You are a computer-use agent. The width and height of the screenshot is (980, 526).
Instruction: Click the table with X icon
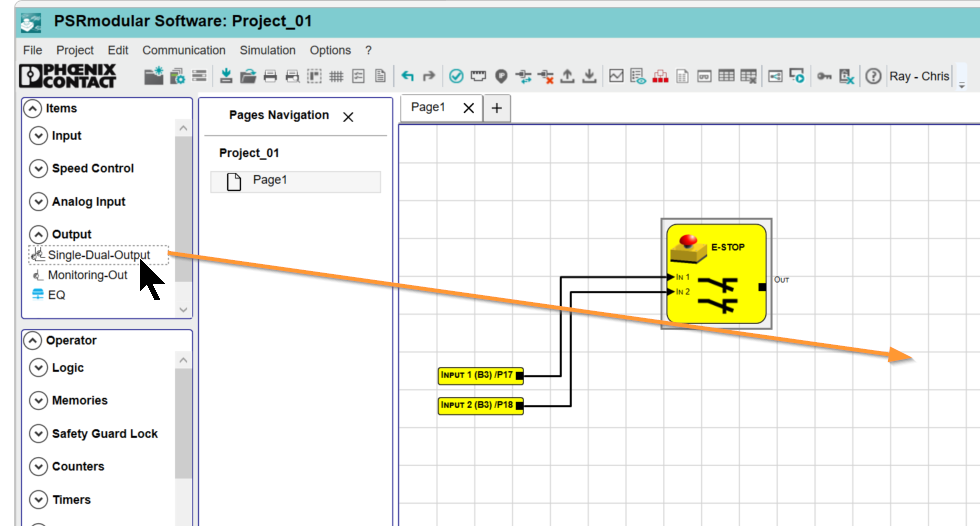[748, 76]
